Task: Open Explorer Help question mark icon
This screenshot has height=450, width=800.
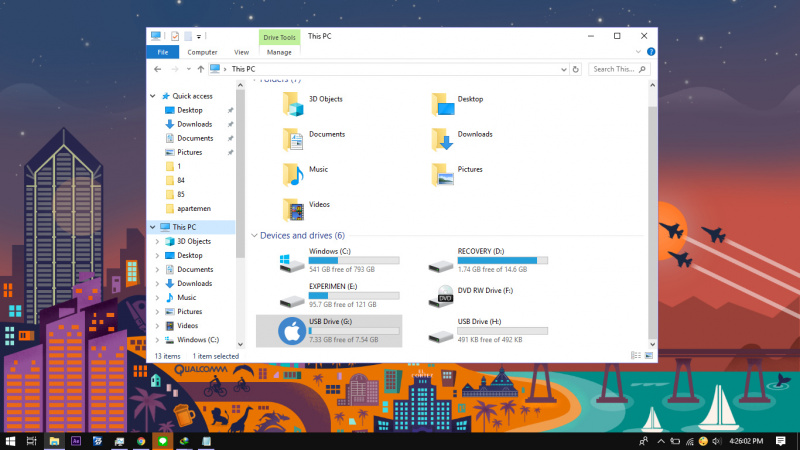Action: pos(651,52)
